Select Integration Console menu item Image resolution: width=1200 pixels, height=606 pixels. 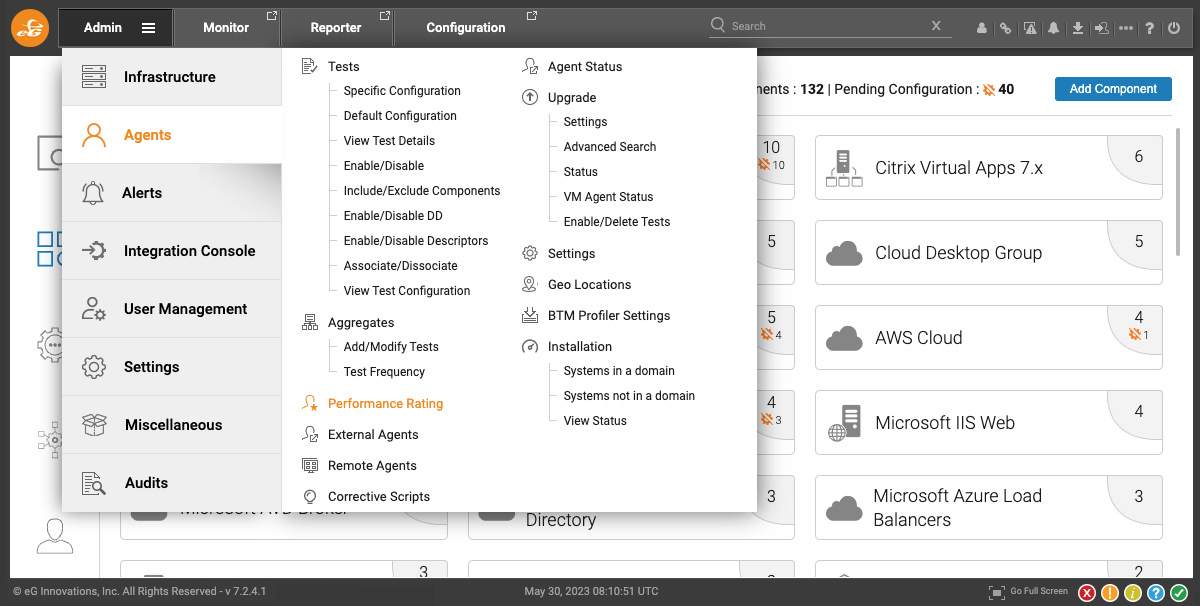pyautogui.click(x=171, y=251)
